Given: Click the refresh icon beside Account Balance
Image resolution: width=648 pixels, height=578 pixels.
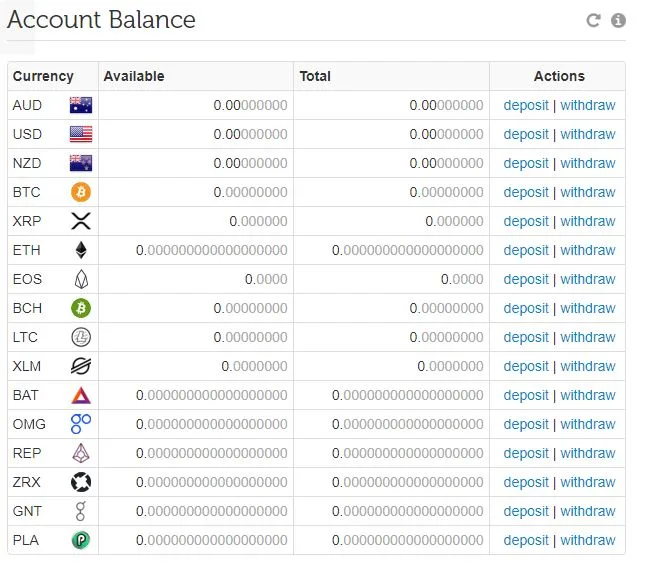Looking at the screenshot, I should tap(593, 20).
